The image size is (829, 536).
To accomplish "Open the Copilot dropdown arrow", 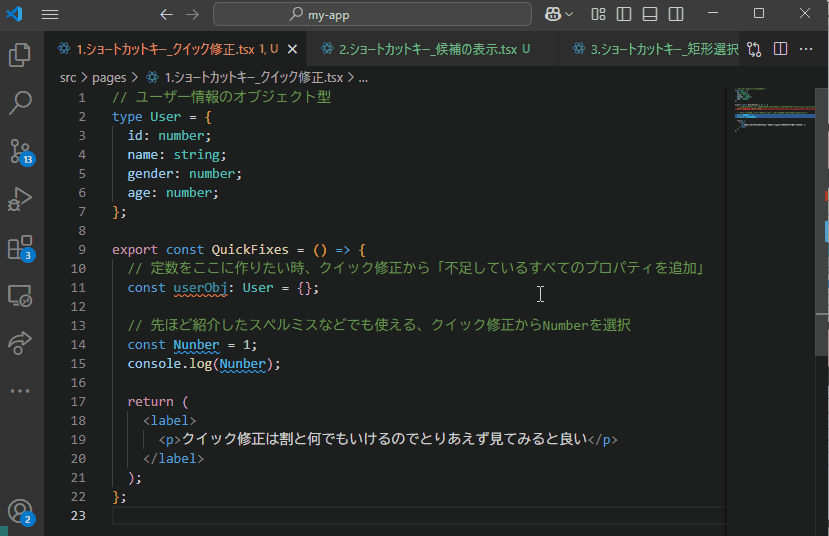I will coord(569,14).
